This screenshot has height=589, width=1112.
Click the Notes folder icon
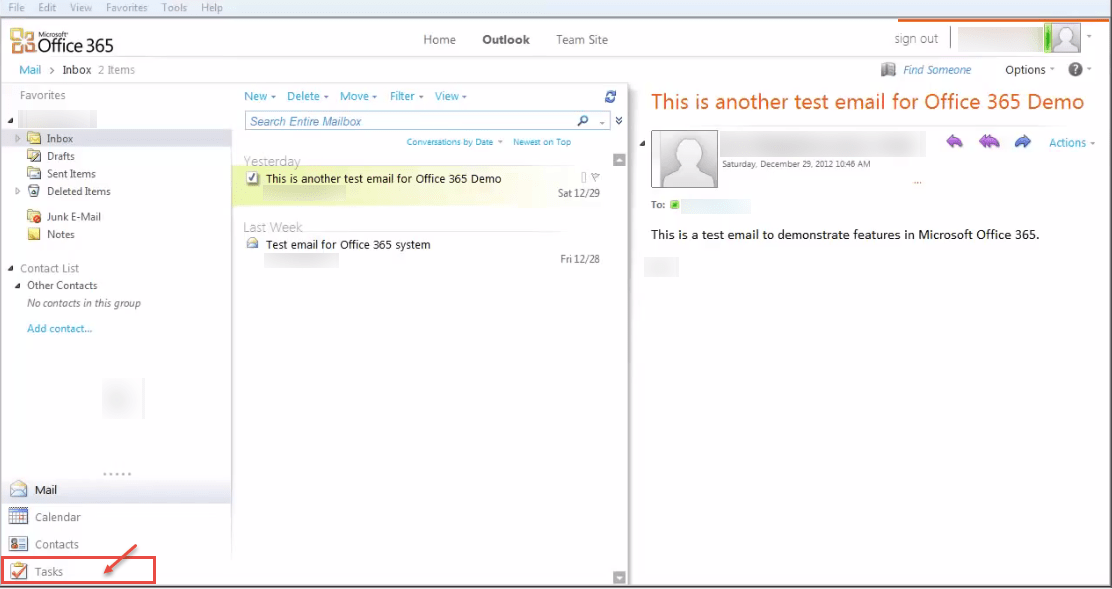(33, 234)
